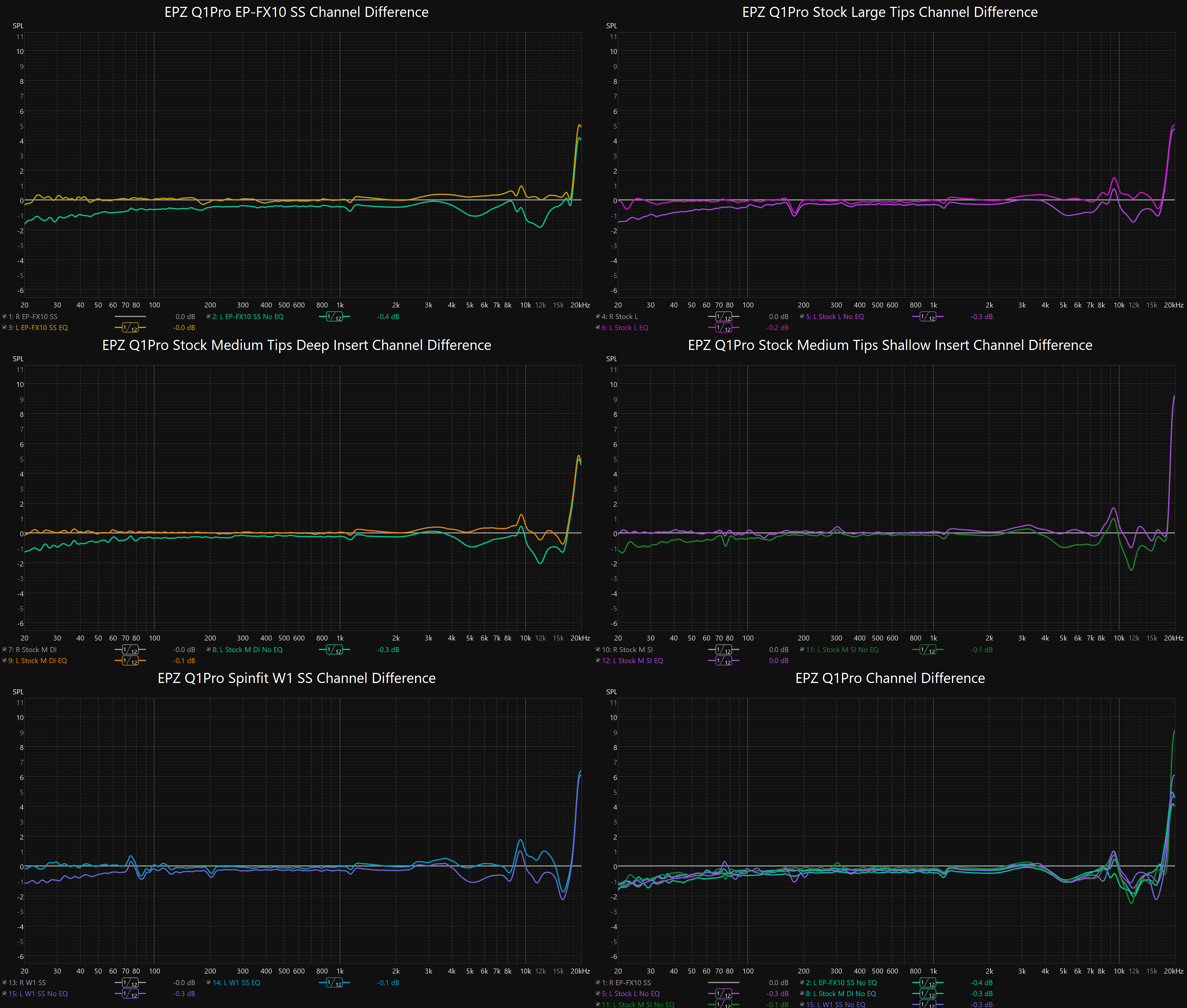Click 1/12 icon of 2: L EP-FX10 SS No EQ in combined Channel Difference graph
The height and width of the screenshot is (1008, 1187).
pos(928,983)
